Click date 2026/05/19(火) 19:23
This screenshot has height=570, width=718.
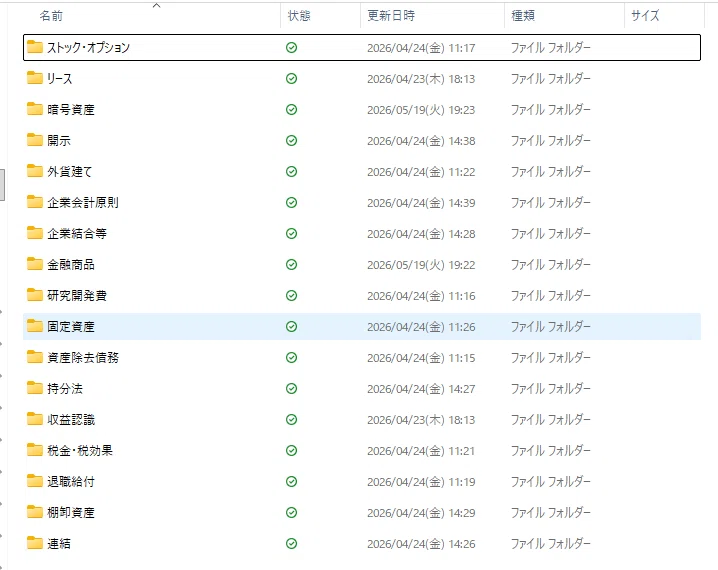click(x=421, y=110)
